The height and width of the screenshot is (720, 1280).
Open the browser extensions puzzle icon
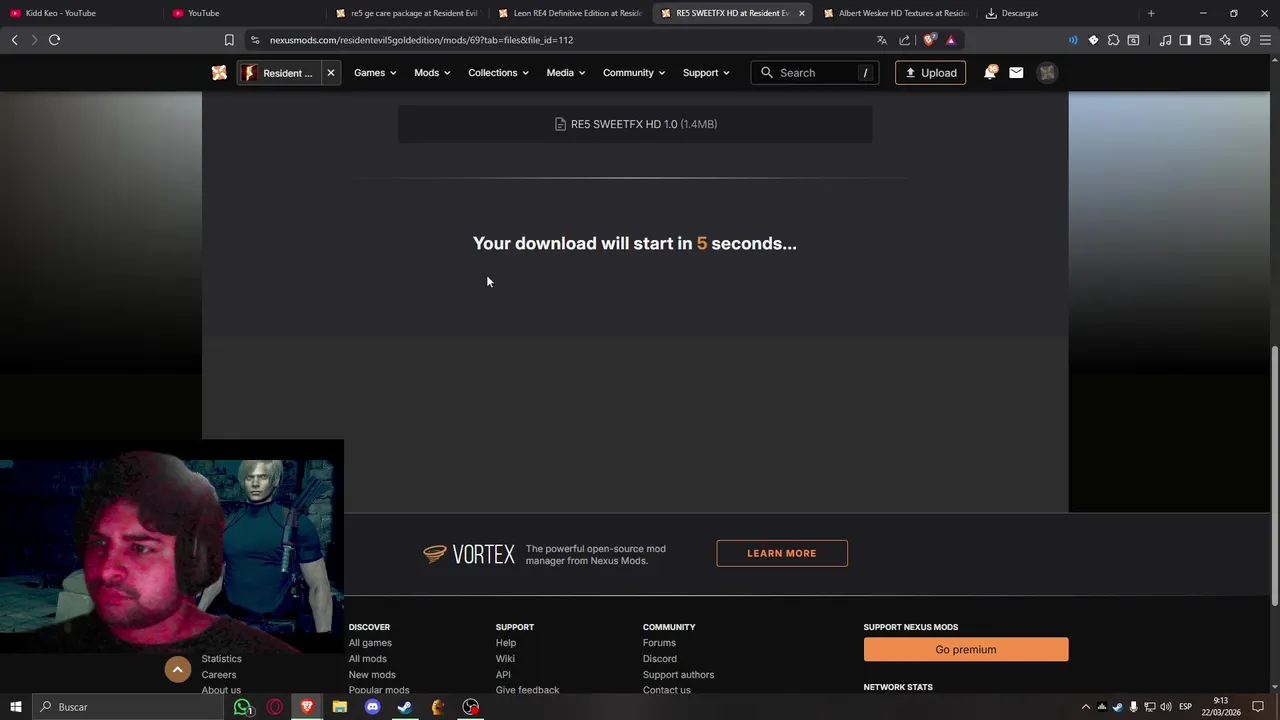tap(1113, 40)
